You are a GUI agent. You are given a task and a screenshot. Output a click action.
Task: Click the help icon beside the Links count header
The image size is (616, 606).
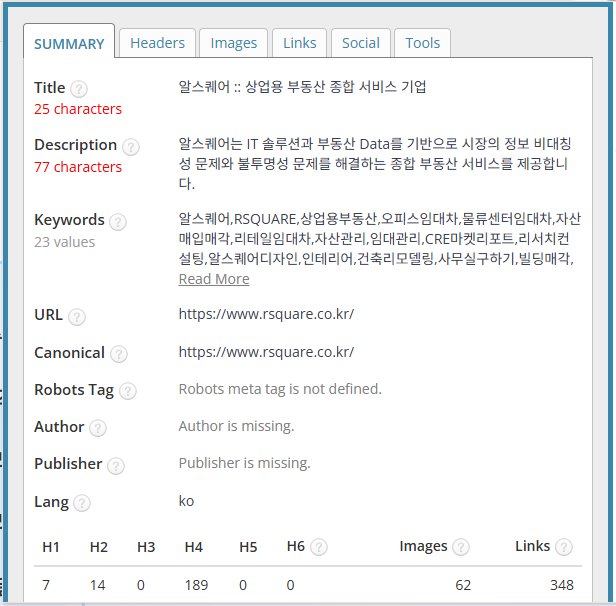click(564, 547)
